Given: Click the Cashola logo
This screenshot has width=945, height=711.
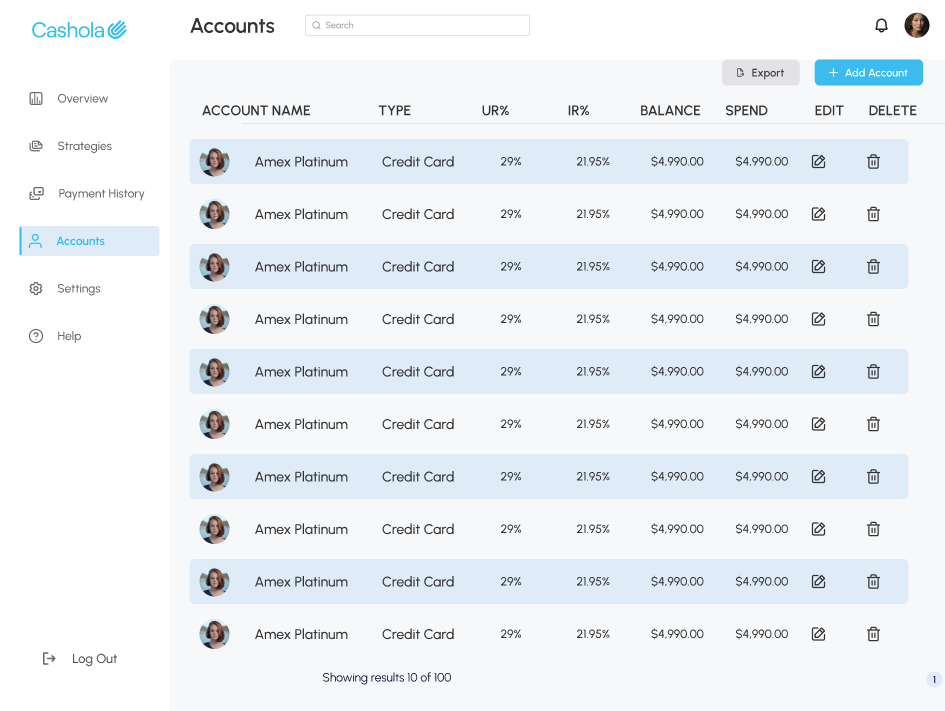Looking at the screenshot, I should click(x=79, y=30).
